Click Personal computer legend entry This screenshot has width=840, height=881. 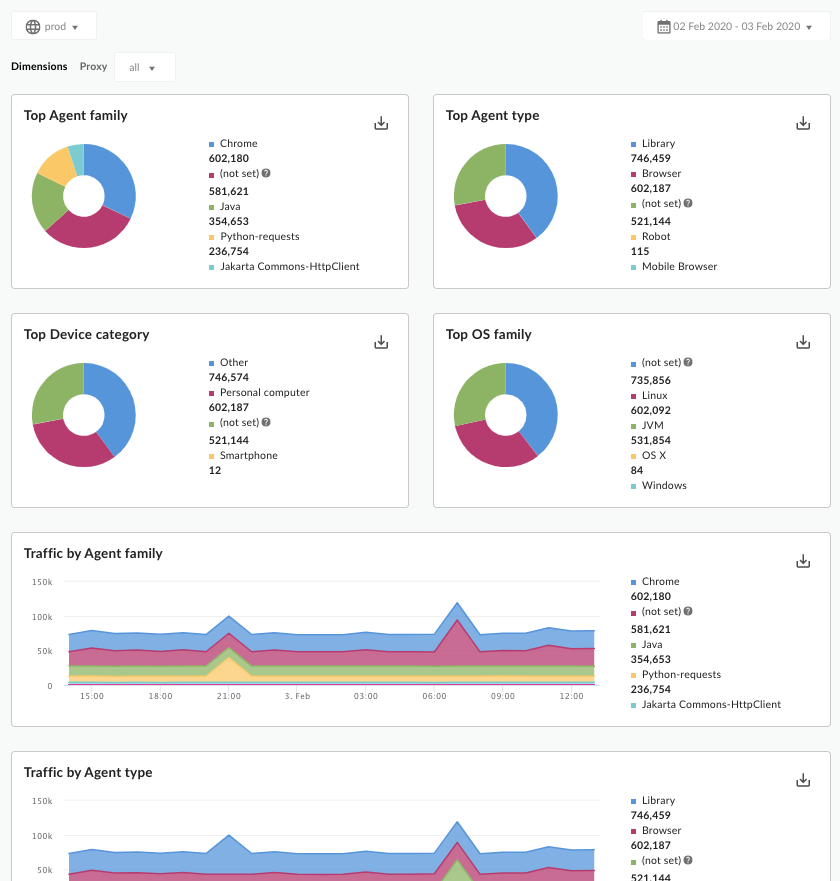point(264,393)
